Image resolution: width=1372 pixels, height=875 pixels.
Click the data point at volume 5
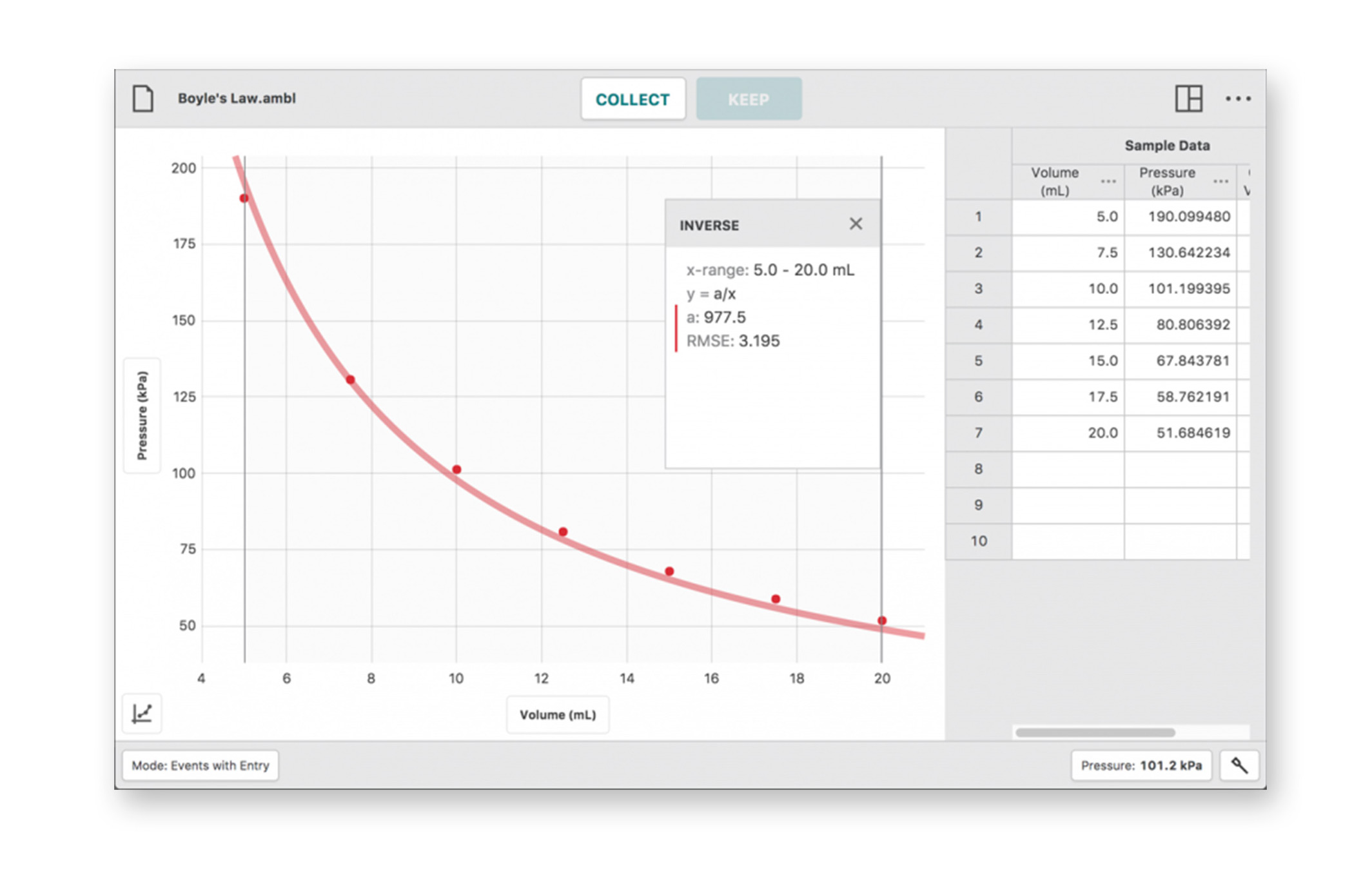click(244, 198)
